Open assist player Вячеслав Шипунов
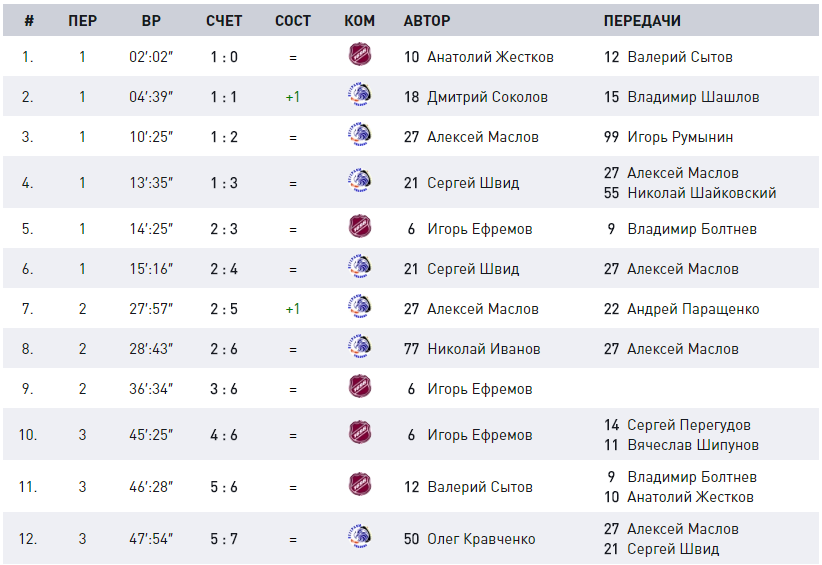This screenshot has width=822, height=565. point(693,445)
